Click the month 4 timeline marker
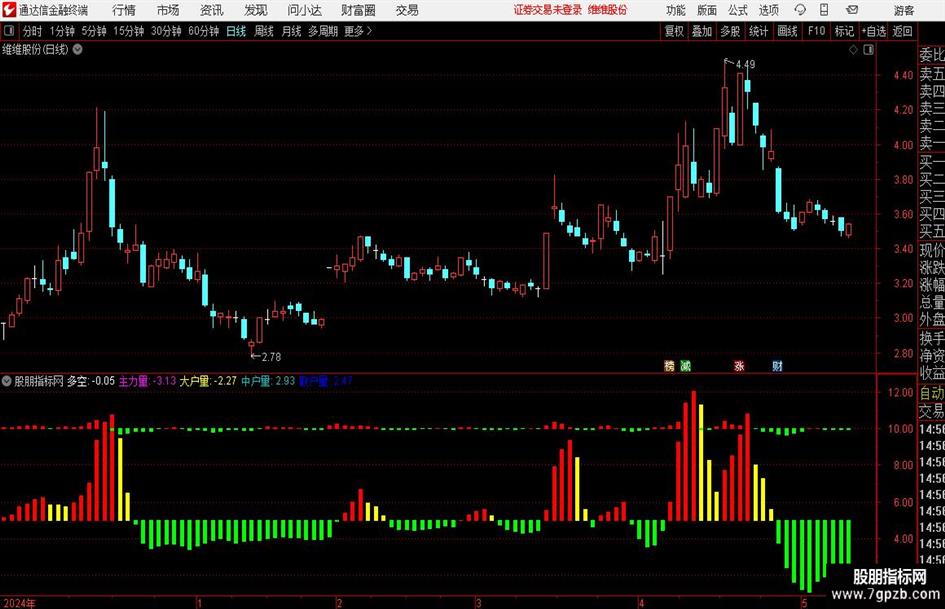 [x=641, y=603]
